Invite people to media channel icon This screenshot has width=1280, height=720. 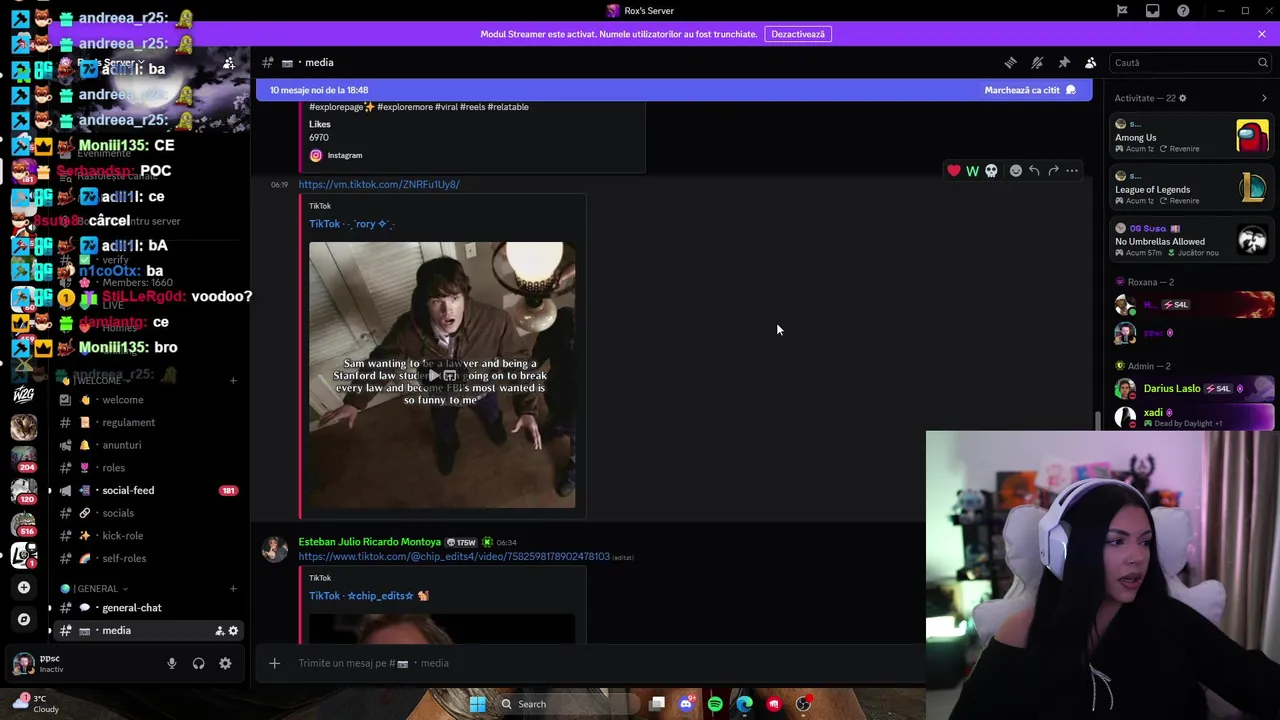219,631
